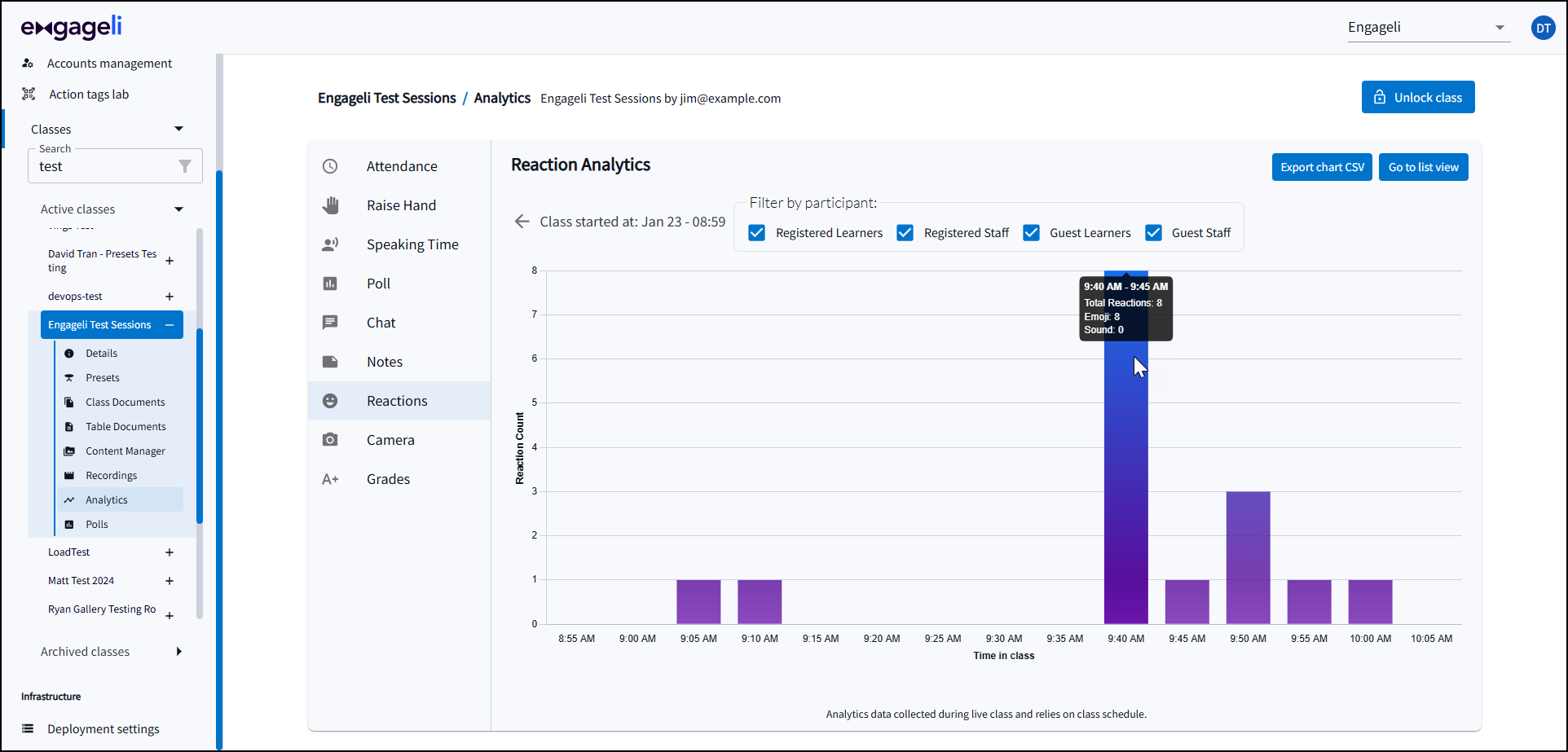The image size is (1568, 752).
Task: Expand the Archived classes list
Action: click(x=178, y=652)
